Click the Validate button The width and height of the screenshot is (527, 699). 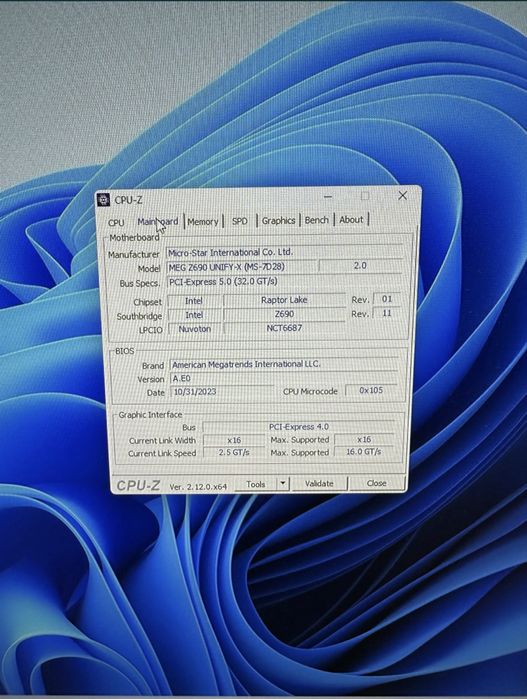pos(319,484)
